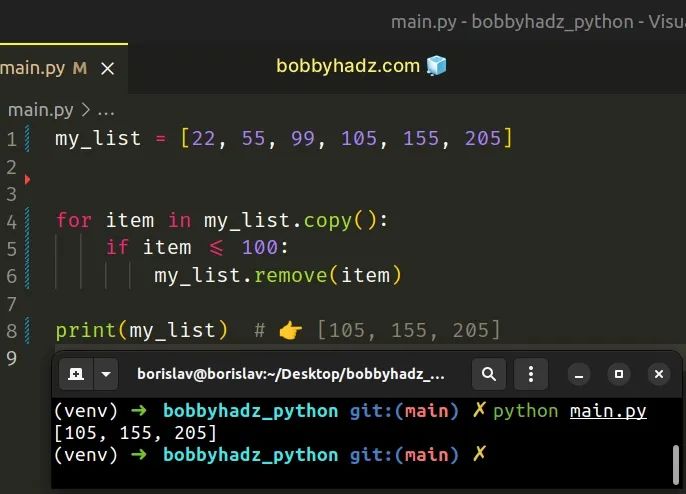This screenshot has width=686, height=494.
Task: Click the terminal title borislav@borislav
Action: [x=290, y=374]
